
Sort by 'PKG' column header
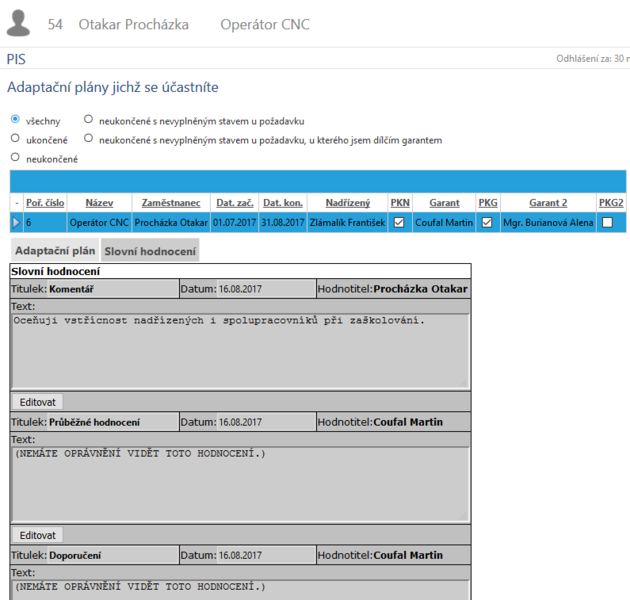coord(488,203)
